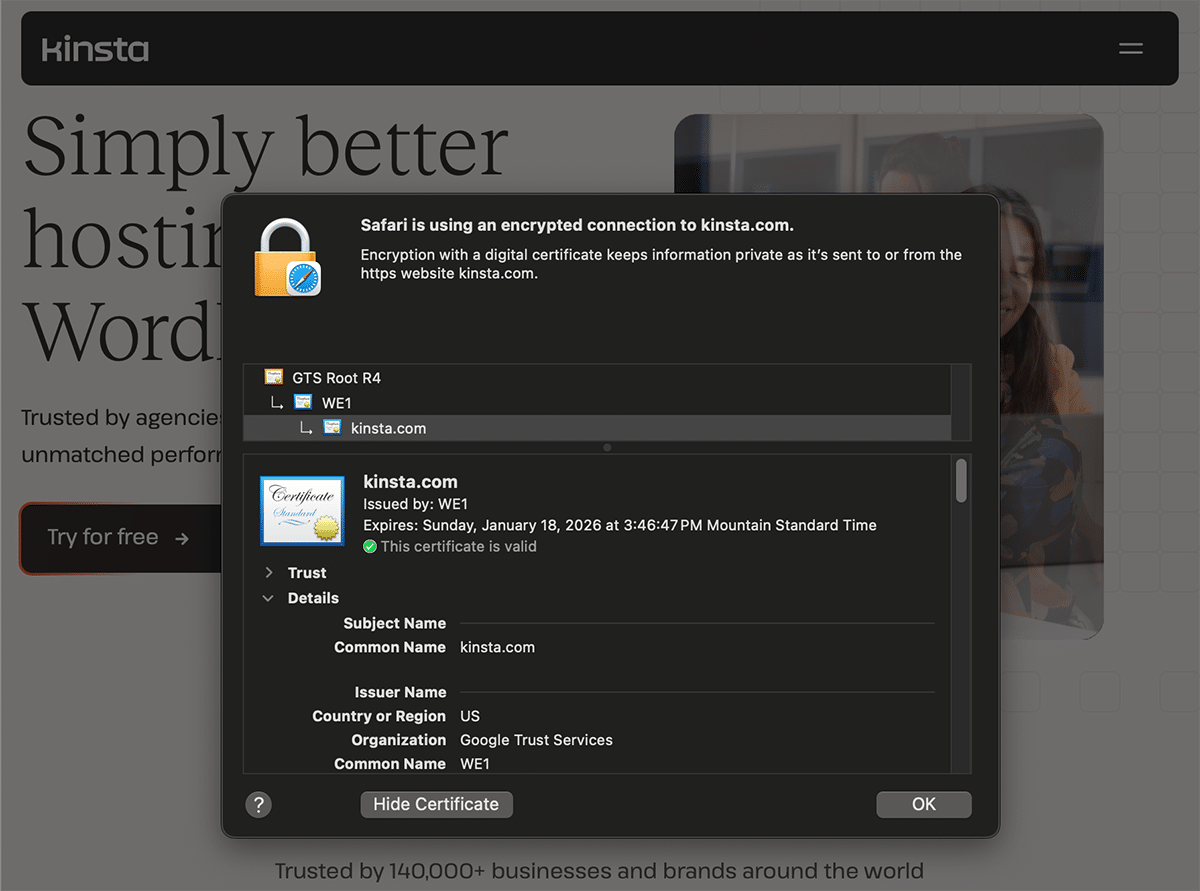1200x891 pixels.
Task: Click the Hide Certificate button
Action: [x=436, y=804]
